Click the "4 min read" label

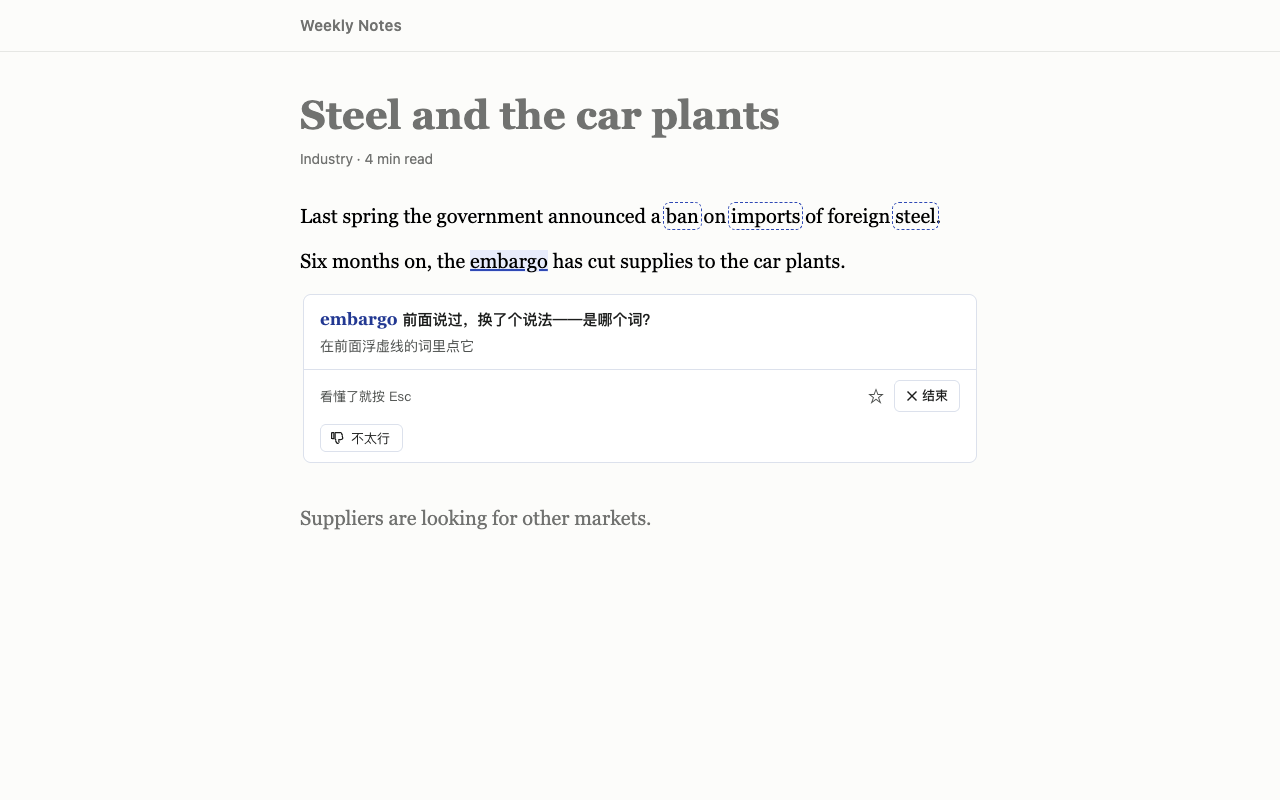(399, 159)
